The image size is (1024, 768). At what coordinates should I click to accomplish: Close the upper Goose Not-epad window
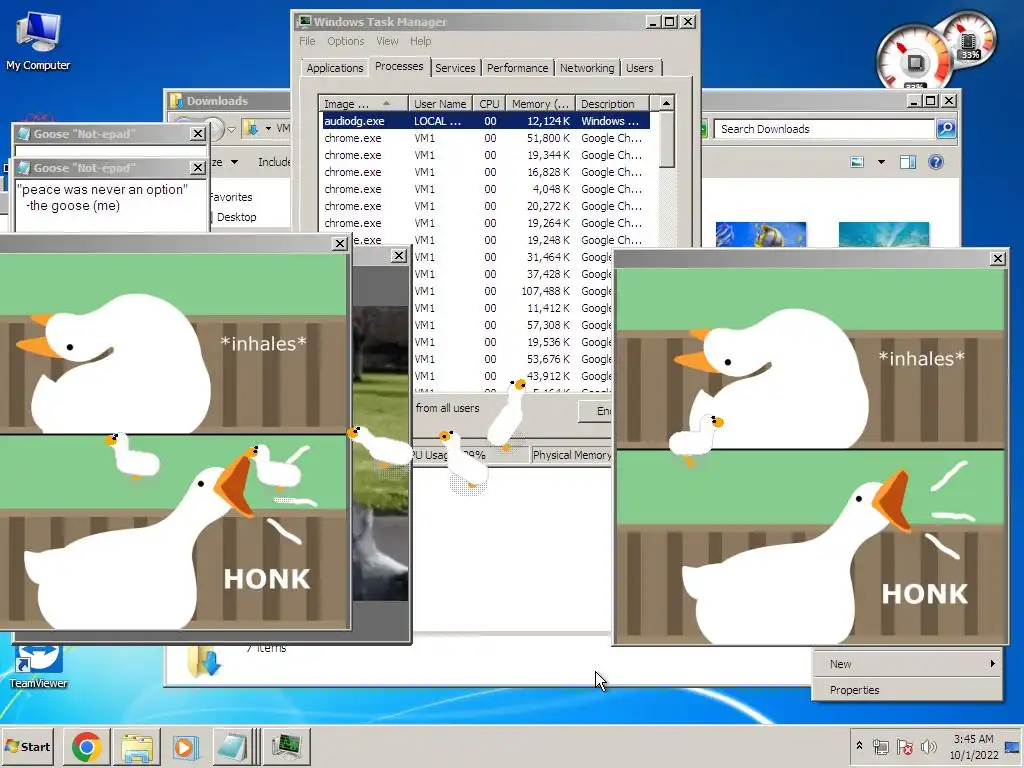click(198, 134)
